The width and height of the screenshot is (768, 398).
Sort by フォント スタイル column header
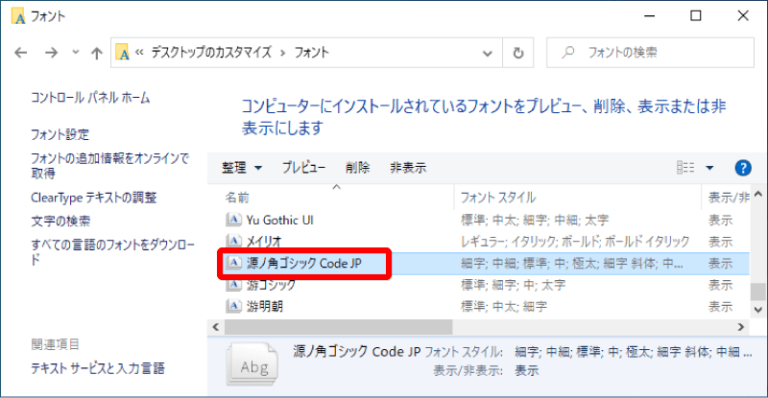578,197
